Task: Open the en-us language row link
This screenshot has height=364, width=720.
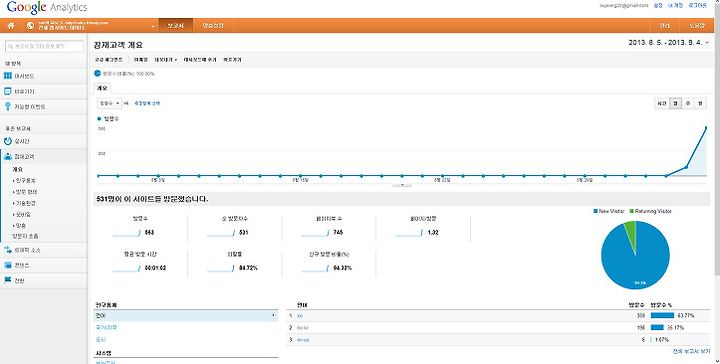Action: (303, 340)
